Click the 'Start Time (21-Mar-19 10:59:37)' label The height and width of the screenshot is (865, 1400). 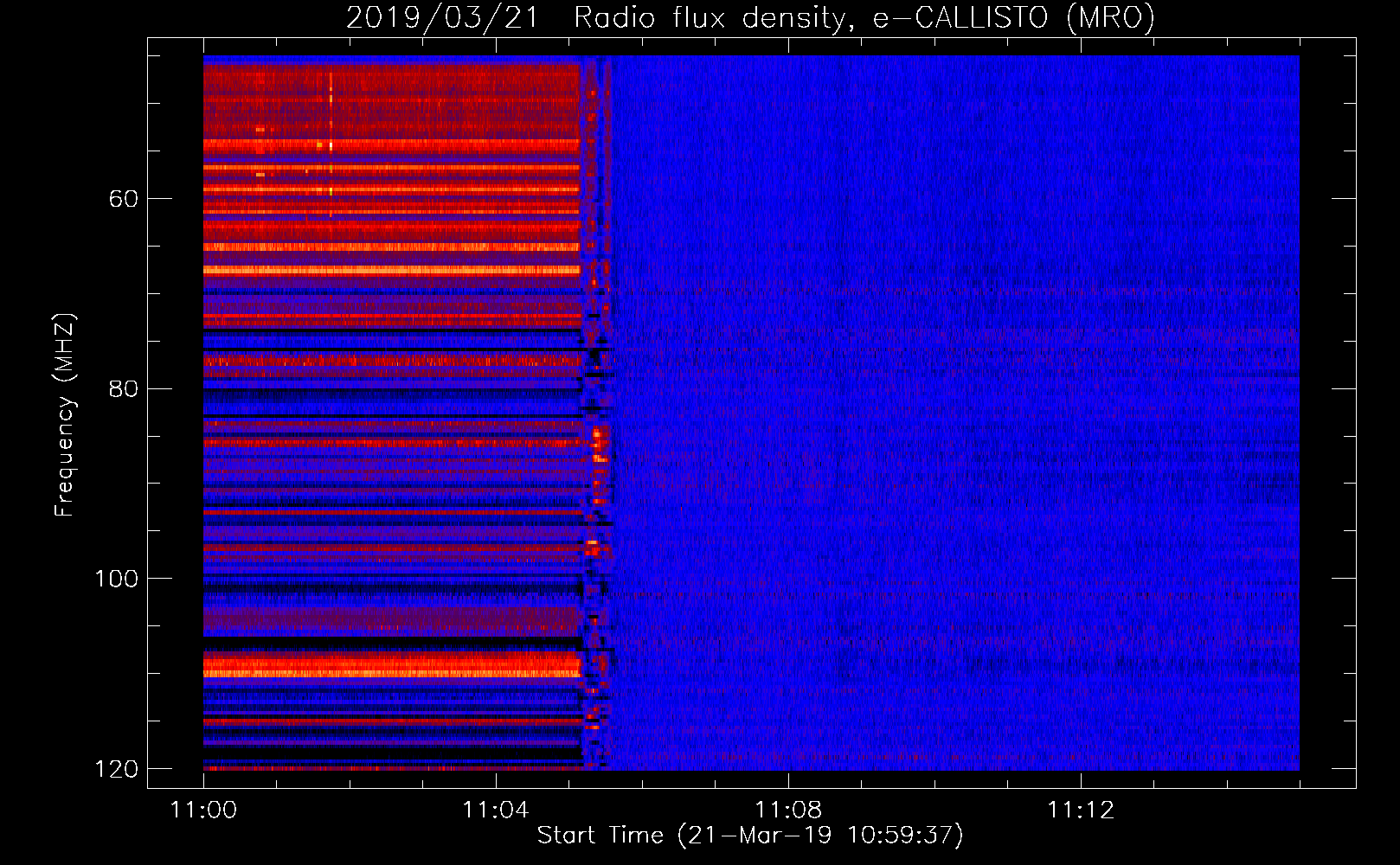[750, 836]
